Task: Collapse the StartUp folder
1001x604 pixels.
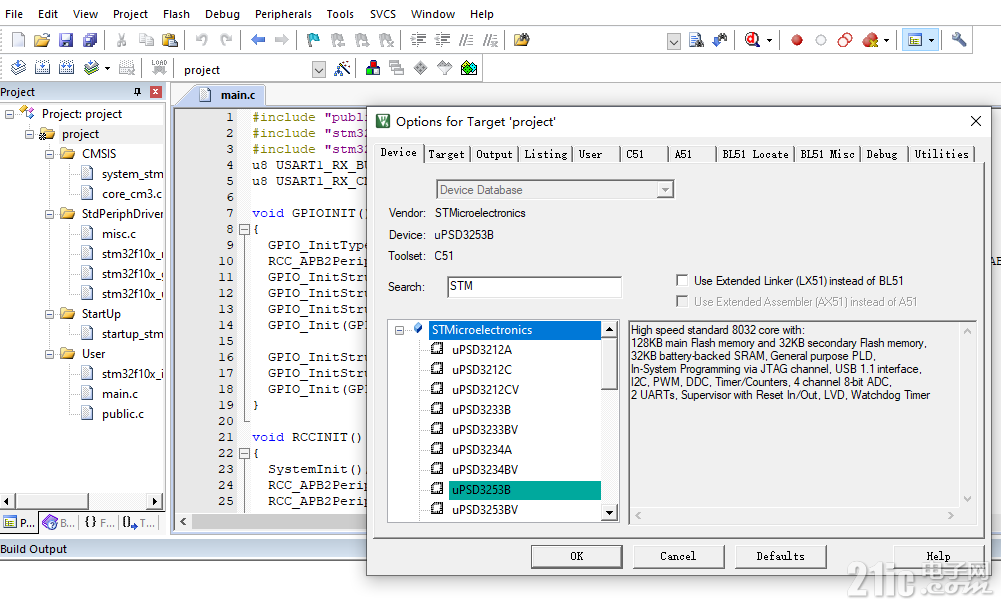Action: pos(49,314)
